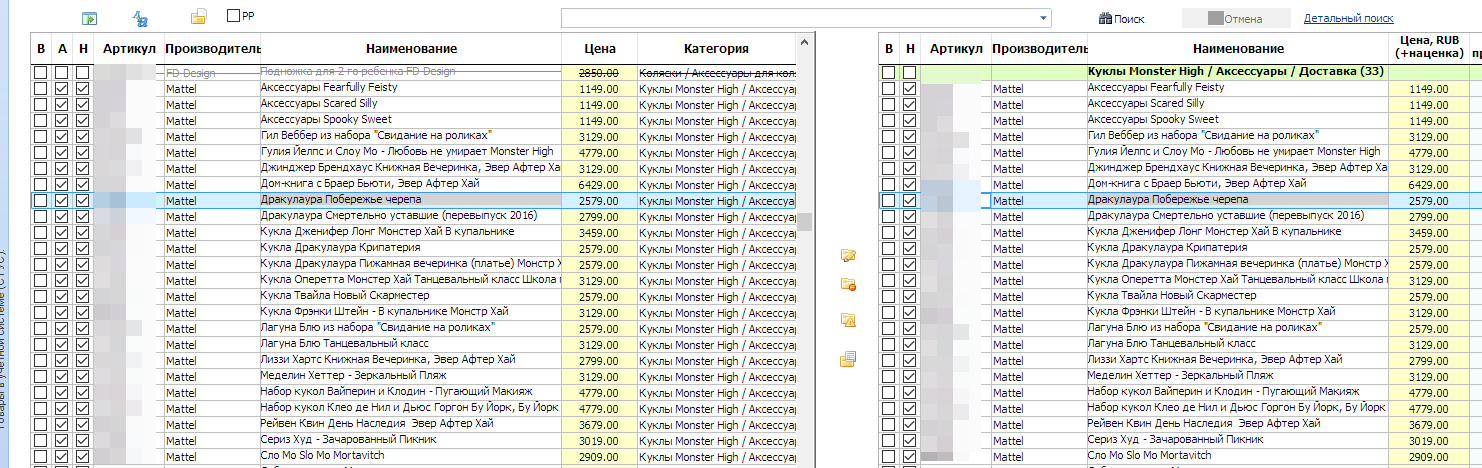
Task: Click the folder with red remove sign icon
Action: (x=848, y=285)
